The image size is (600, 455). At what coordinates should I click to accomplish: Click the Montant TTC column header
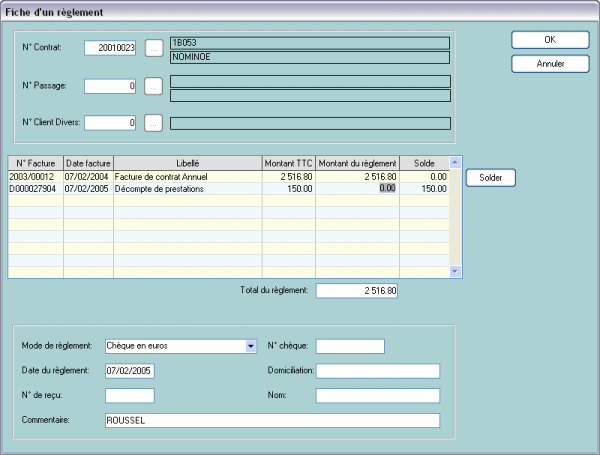[x=289, y=163]
